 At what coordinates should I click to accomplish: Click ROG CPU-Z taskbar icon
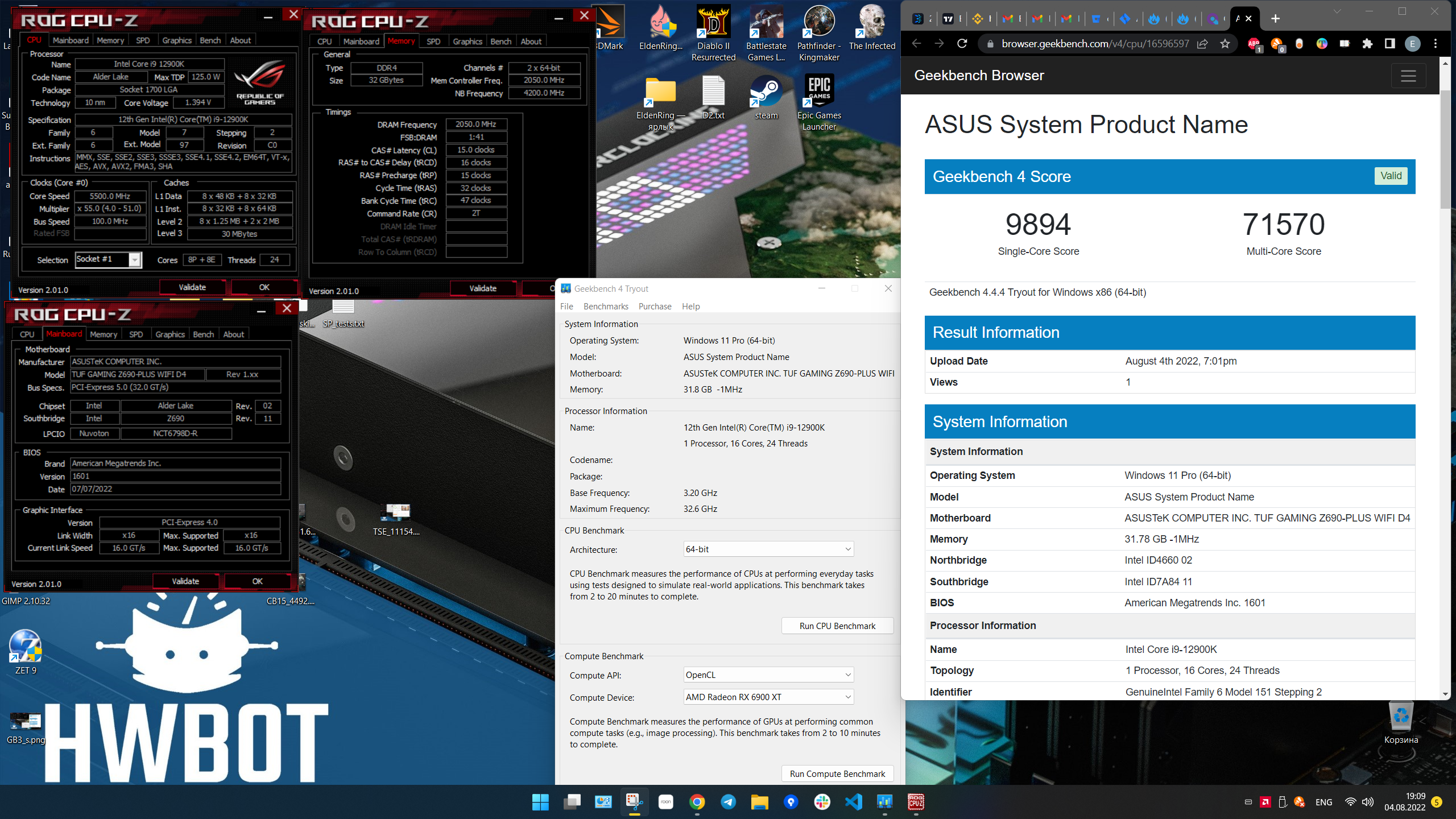916,802
